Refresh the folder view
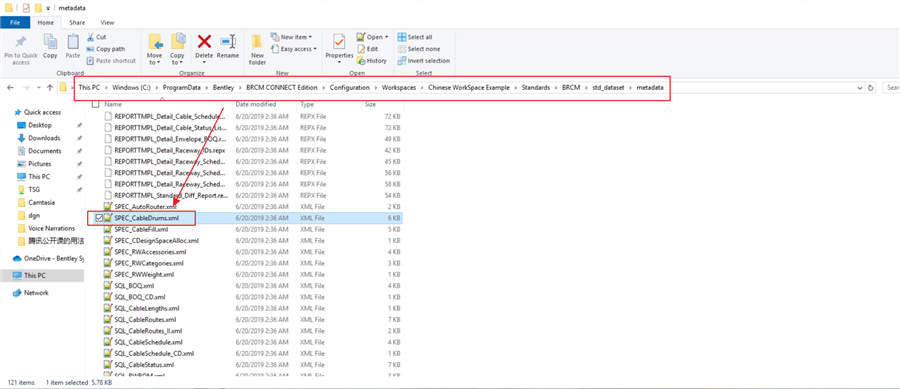Screen dimensions: 900x389 871,88
